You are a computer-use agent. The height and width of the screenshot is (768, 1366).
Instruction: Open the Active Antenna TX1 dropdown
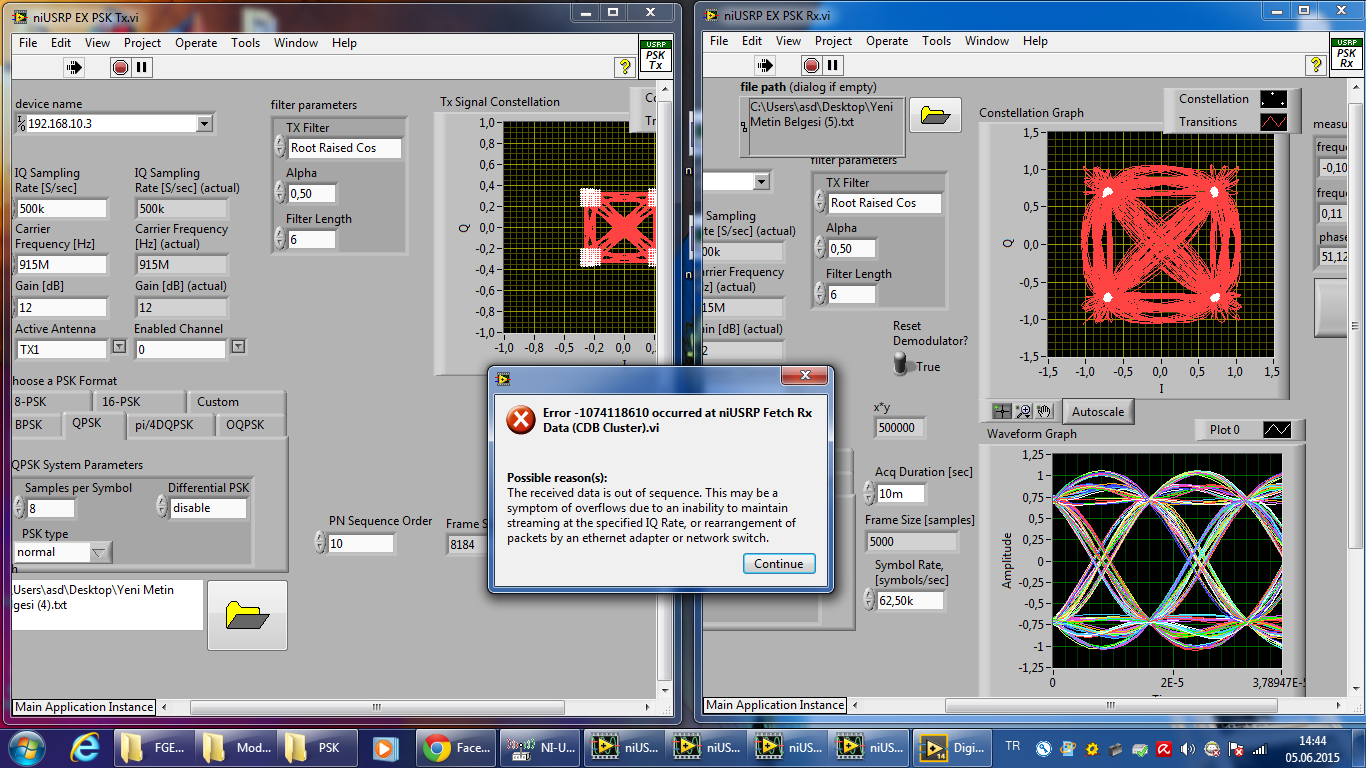118,347
